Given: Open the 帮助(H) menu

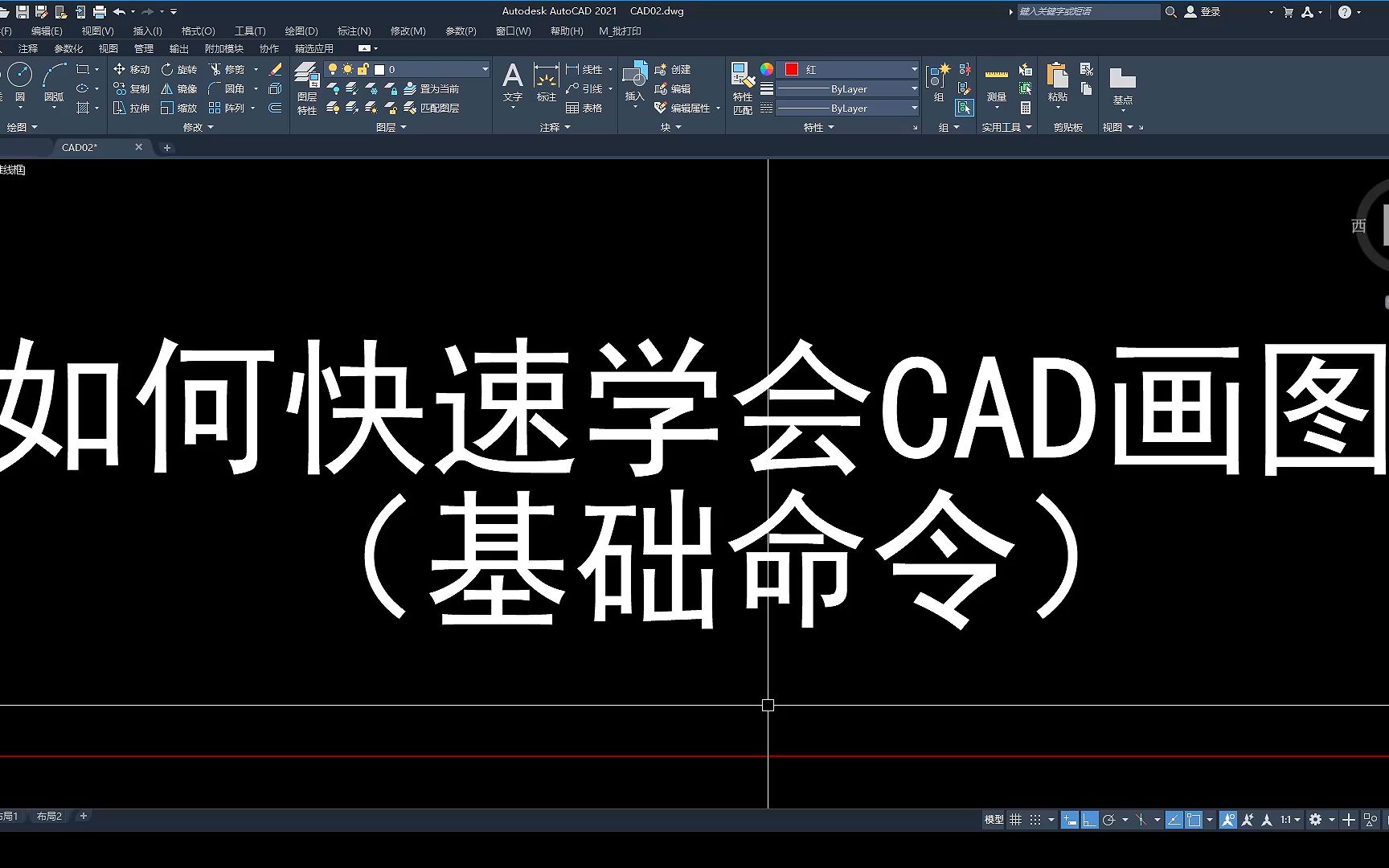Looking at the screenshot, I should (x=565, y=31).
